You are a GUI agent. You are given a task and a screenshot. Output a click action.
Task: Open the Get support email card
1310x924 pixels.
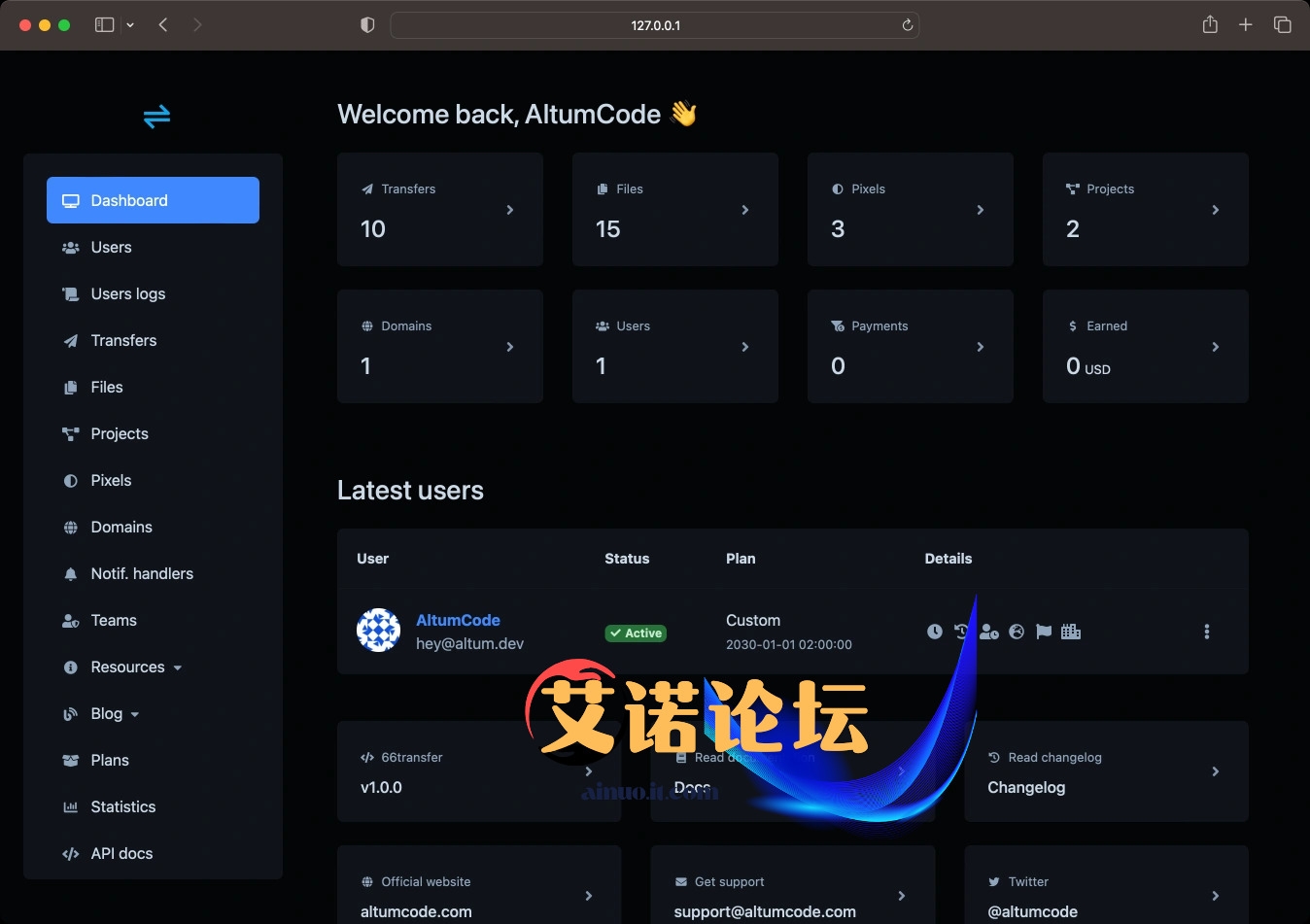792,885
